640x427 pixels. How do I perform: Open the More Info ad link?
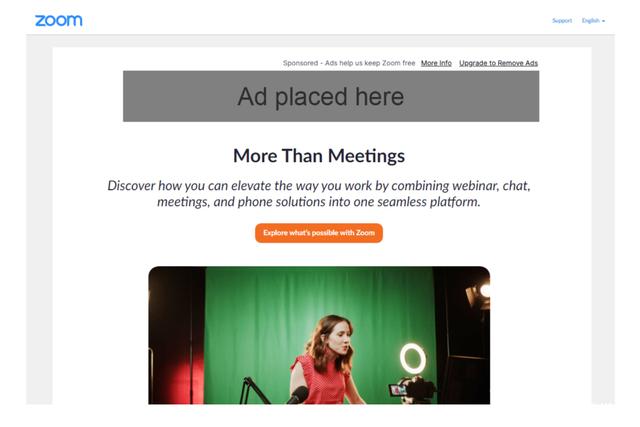tap(436, 63)
